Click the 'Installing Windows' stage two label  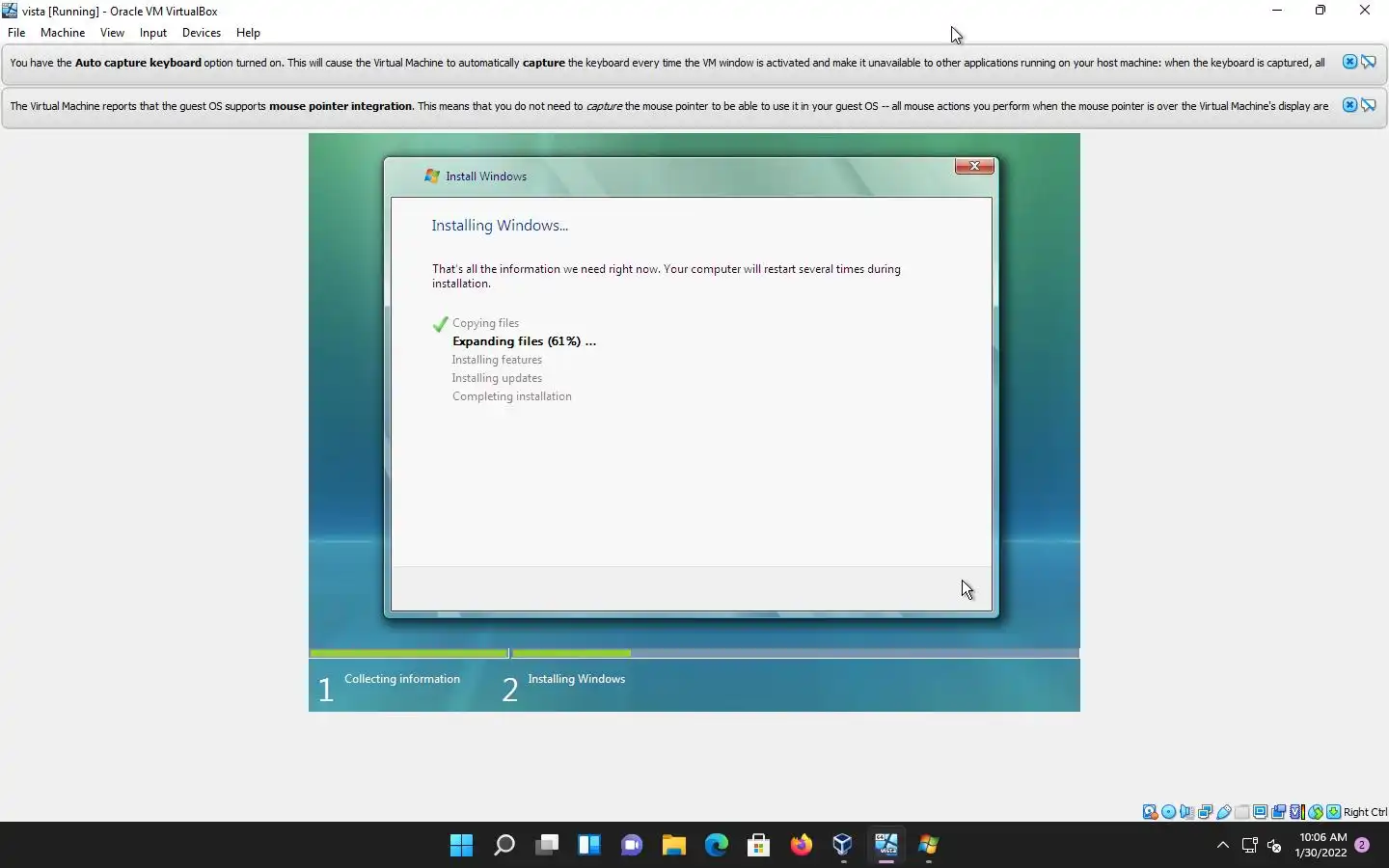[x=576, y=679]
